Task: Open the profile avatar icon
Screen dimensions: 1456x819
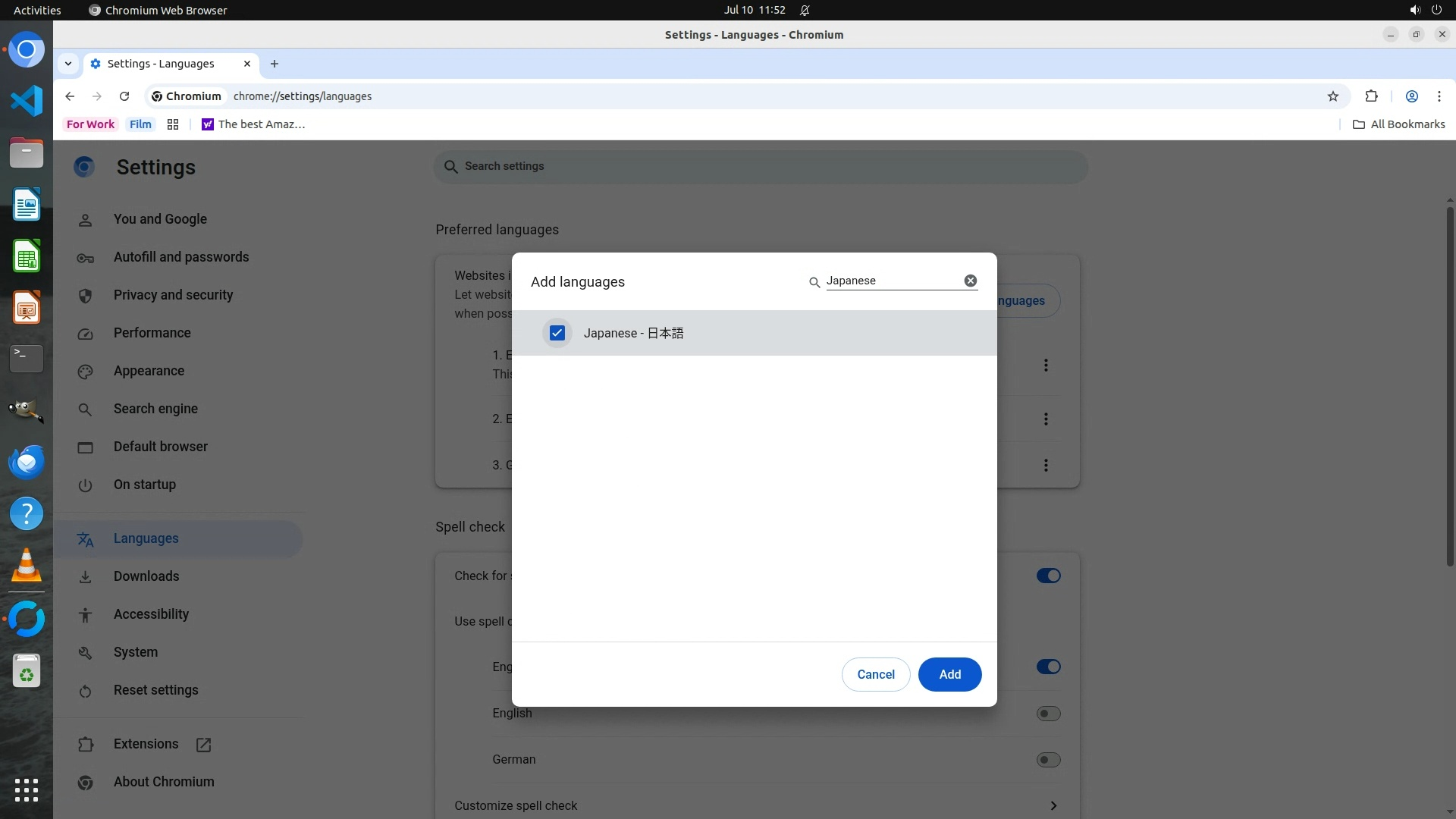Action: pos(1411,96)
